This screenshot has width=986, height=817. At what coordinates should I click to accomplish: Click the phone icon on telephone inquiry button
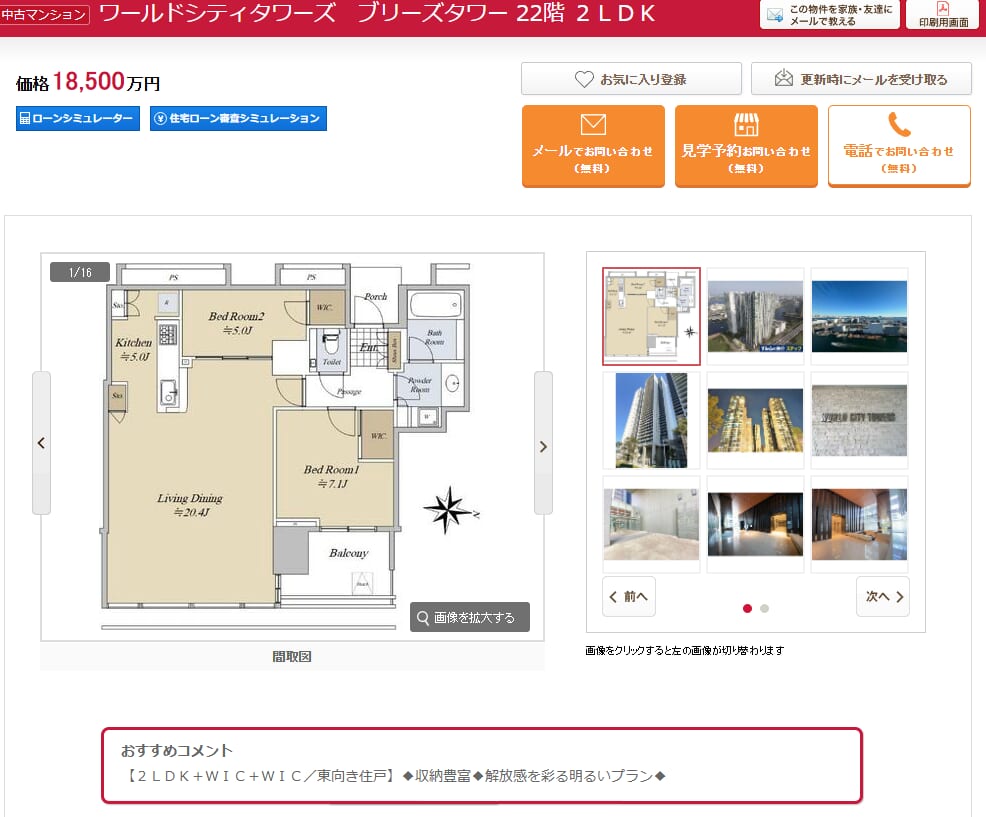click(x=899, y=125)
